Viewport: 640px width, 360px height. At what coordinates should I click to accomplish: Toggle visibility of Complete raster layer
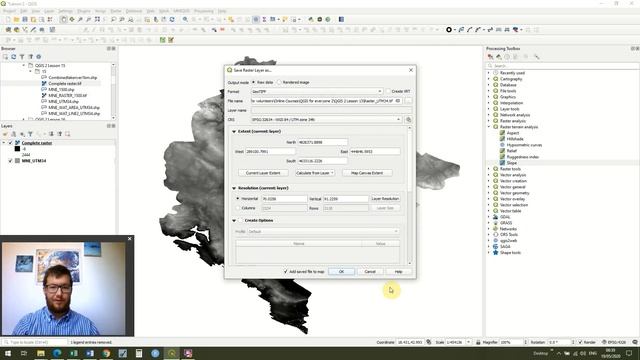click(x=11, y=143)
